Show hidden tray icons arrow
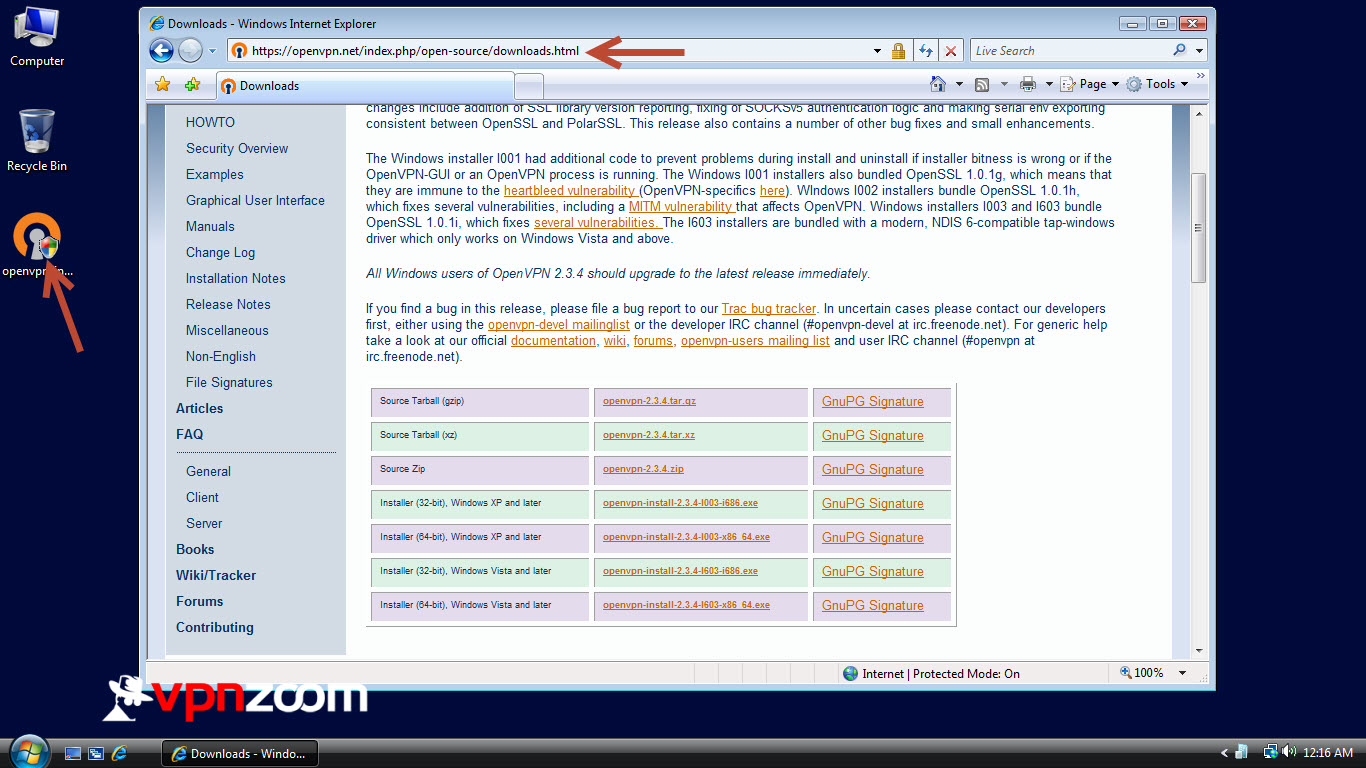This screenshot has height=768, width=1366. coord(1225,753)
